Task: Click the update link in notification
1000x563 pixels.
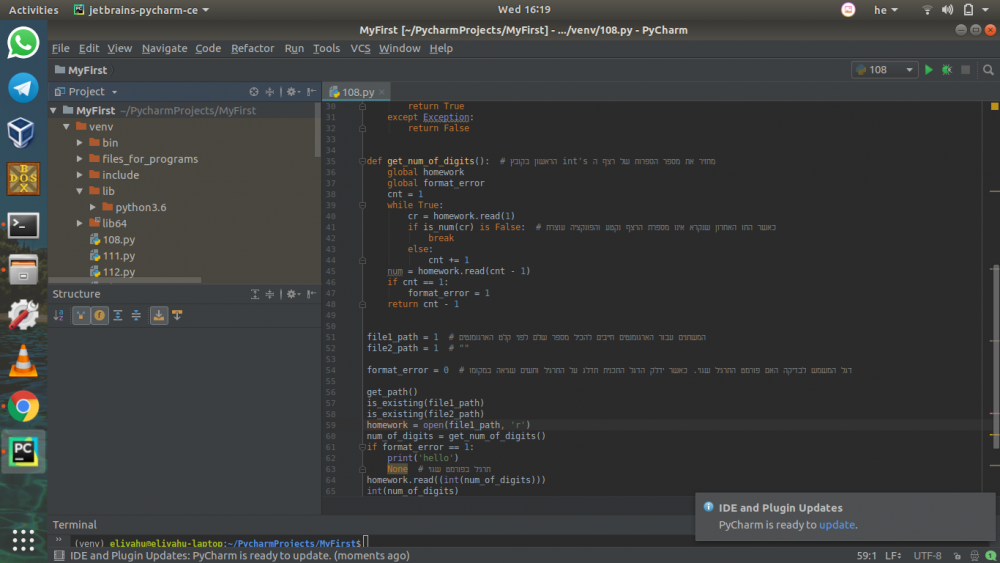Action: pos(837,524)
